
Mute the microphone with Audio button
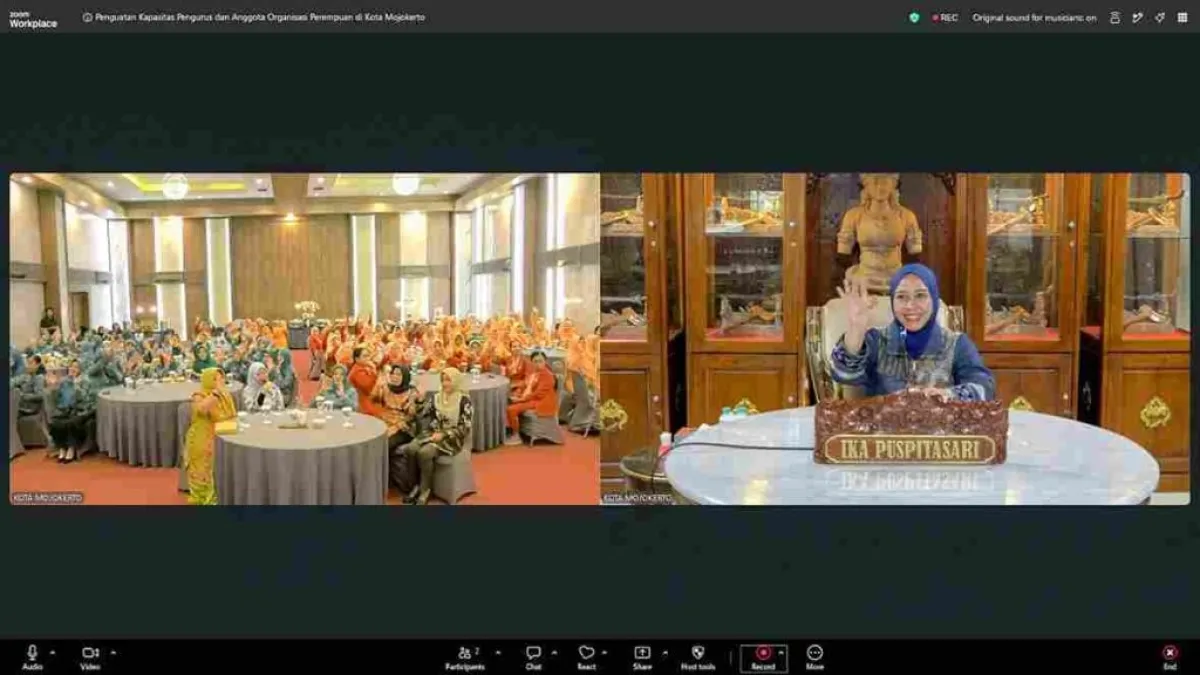tap(32, 657)
